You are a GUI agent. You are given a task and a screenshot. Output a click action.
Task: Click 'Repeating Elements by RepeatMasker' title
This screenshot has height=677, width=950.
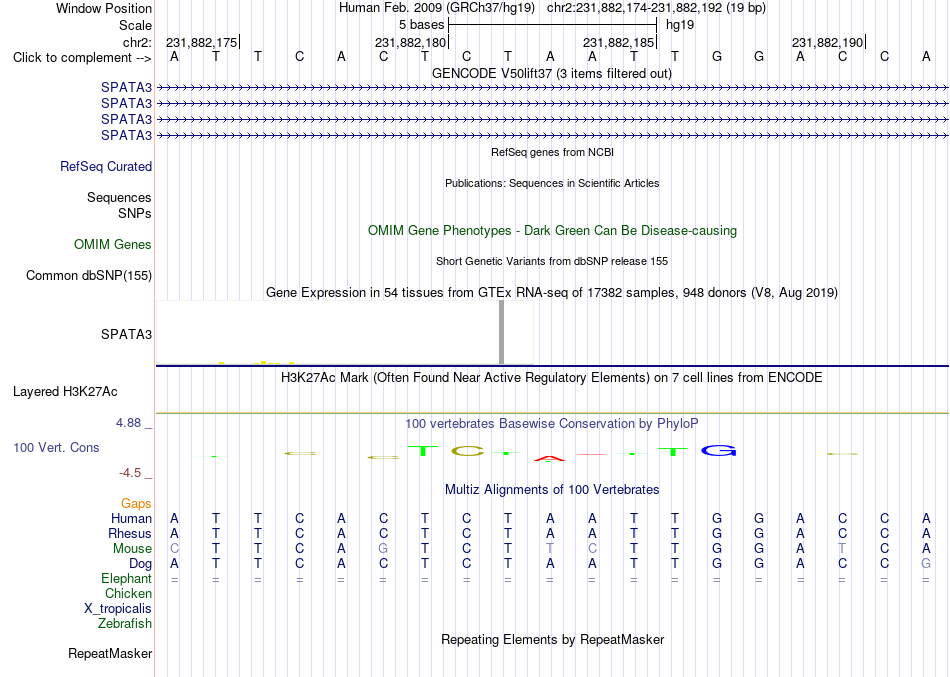pos(553,639)
